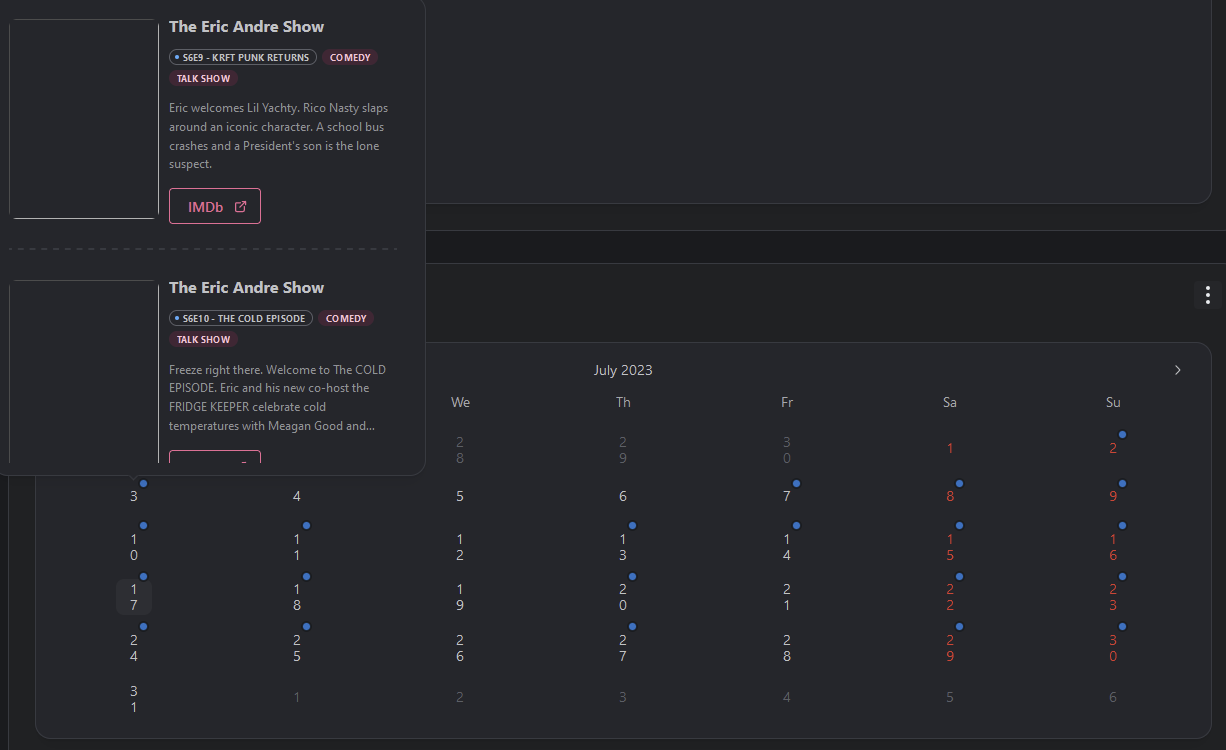Click the Th weekday header

(x=623, y=402)
